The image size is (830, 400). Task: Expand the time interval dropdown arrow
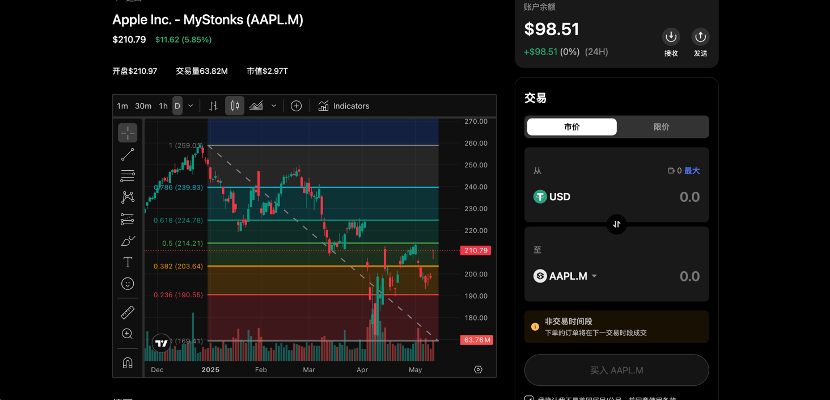[191, 106]
